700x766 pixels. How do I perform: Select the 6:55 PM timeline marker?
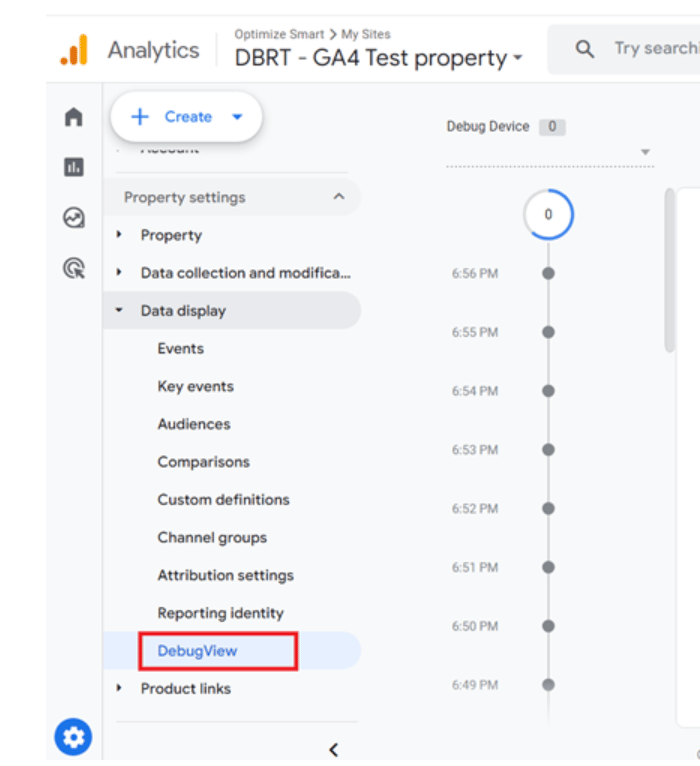click(x=548, y=332)
